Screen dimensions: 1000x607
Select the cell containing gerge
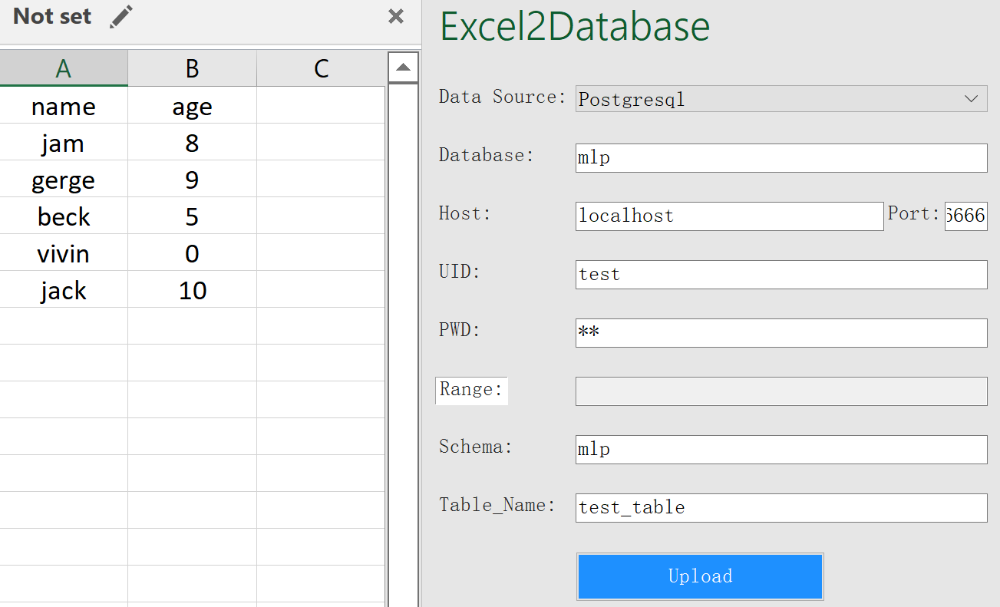(x=63, y=179)
